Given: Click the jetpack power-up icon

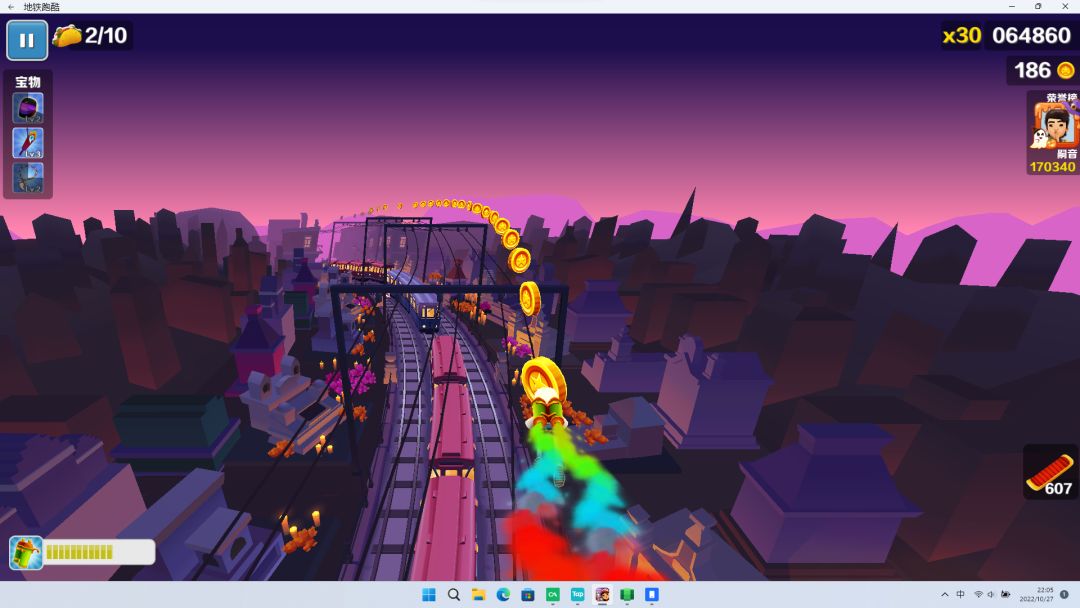Looking at the screenshot, I should tap(25, 552).
